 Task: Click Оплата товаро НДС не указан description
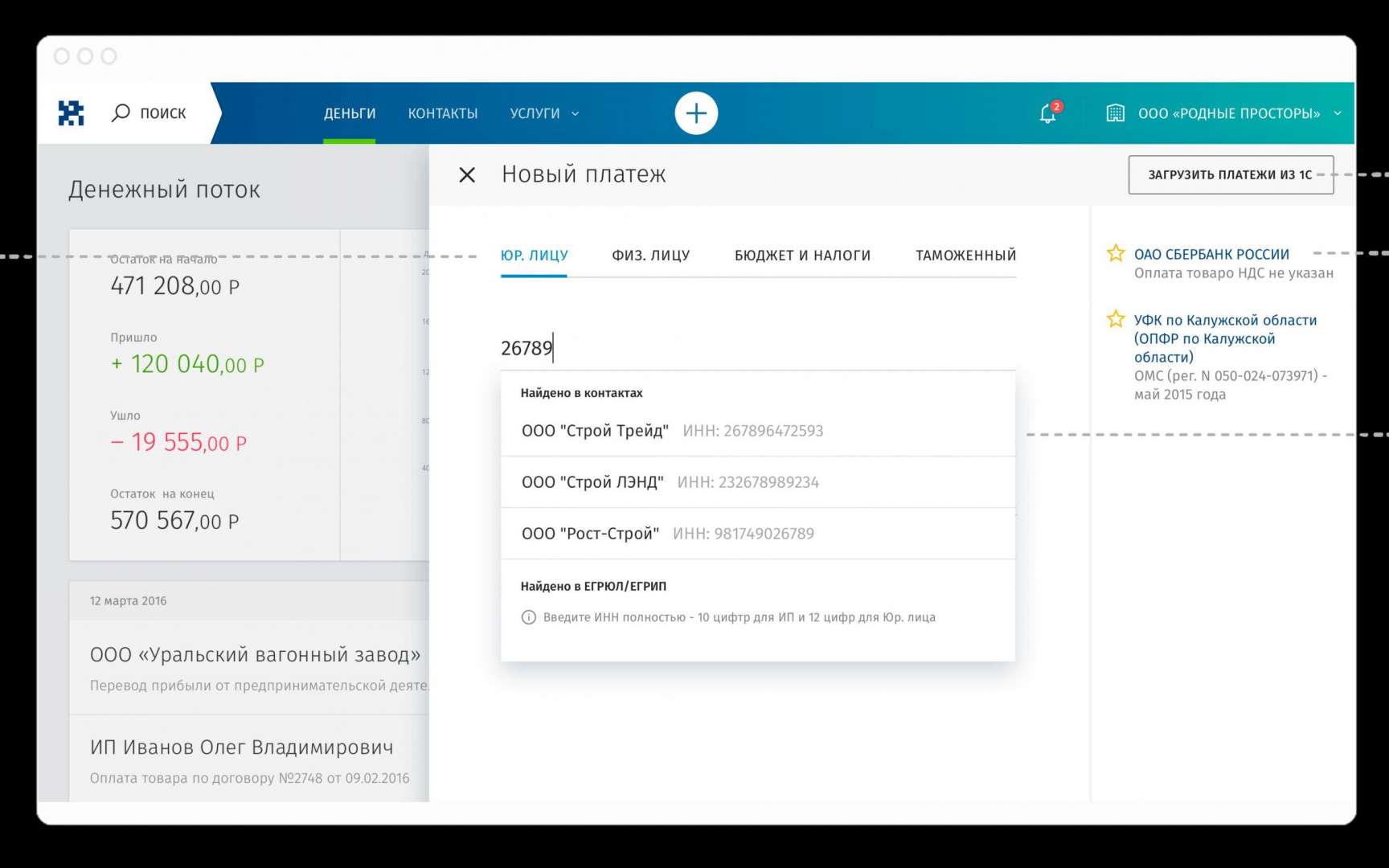pyautogui.click(x=1234, y=273)
